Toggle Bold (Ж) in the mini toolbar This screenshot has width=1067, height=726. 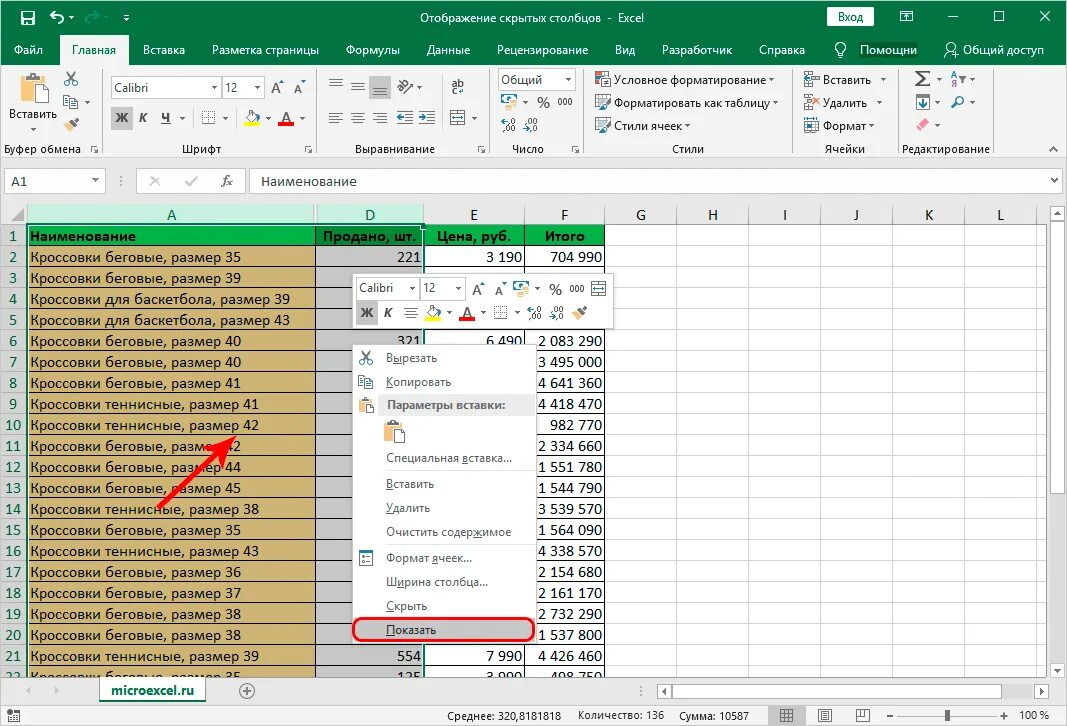pos(367,313)
